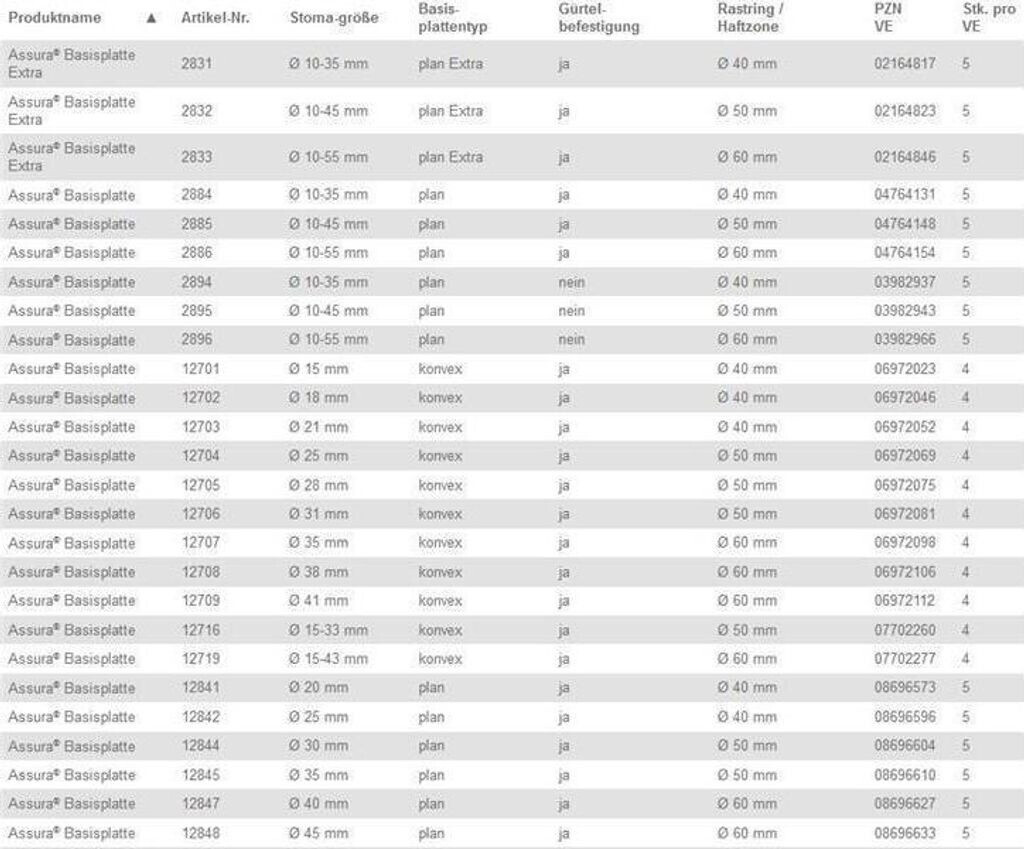Select Assura Basisplatte Extra row 2831
Screen dimensions: 1024x849
tap(72, 64)
